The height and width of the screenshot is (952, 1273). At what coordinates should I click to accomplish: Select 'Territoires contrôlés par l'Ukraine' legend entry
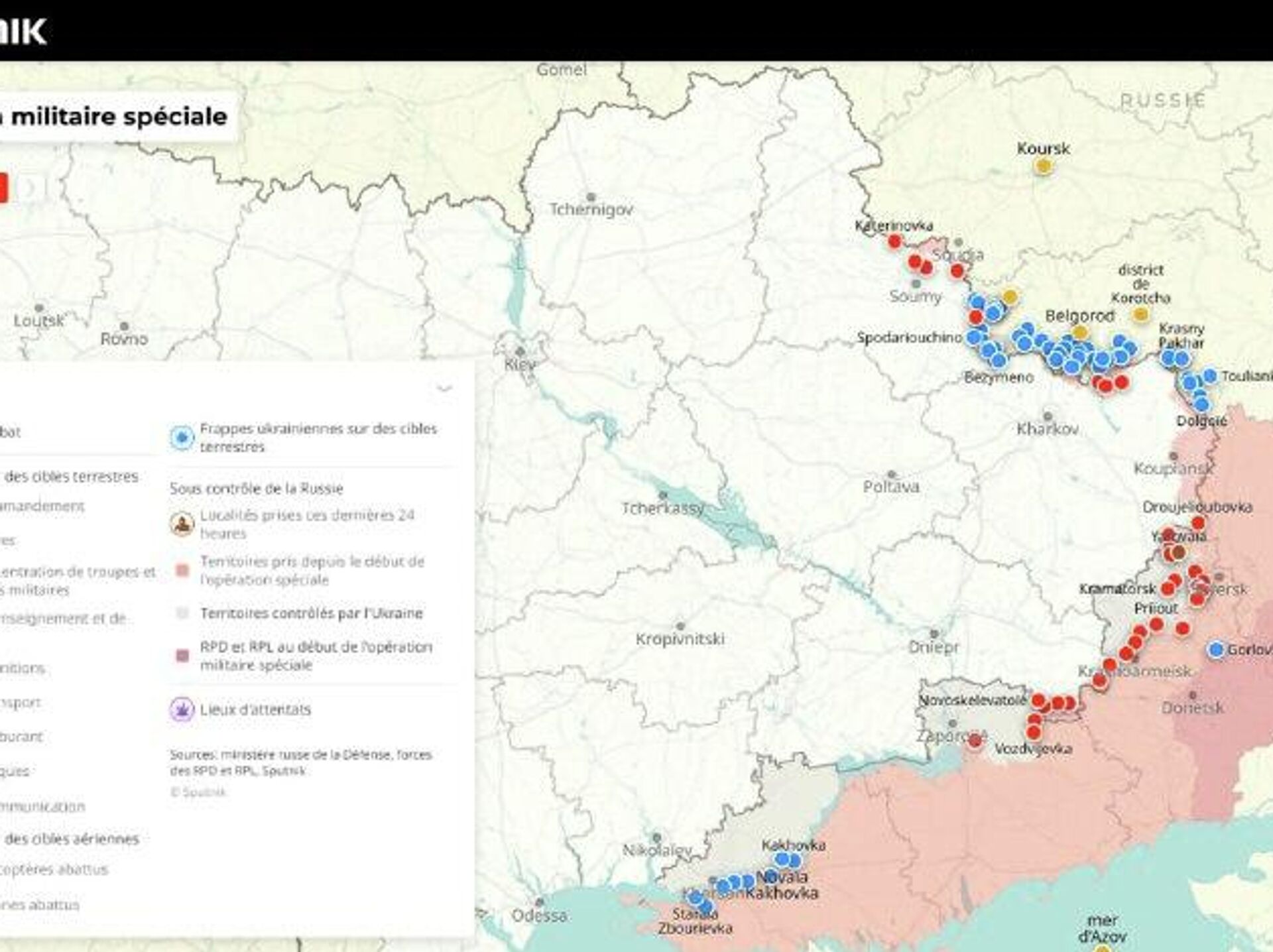[x=311, y=613]
